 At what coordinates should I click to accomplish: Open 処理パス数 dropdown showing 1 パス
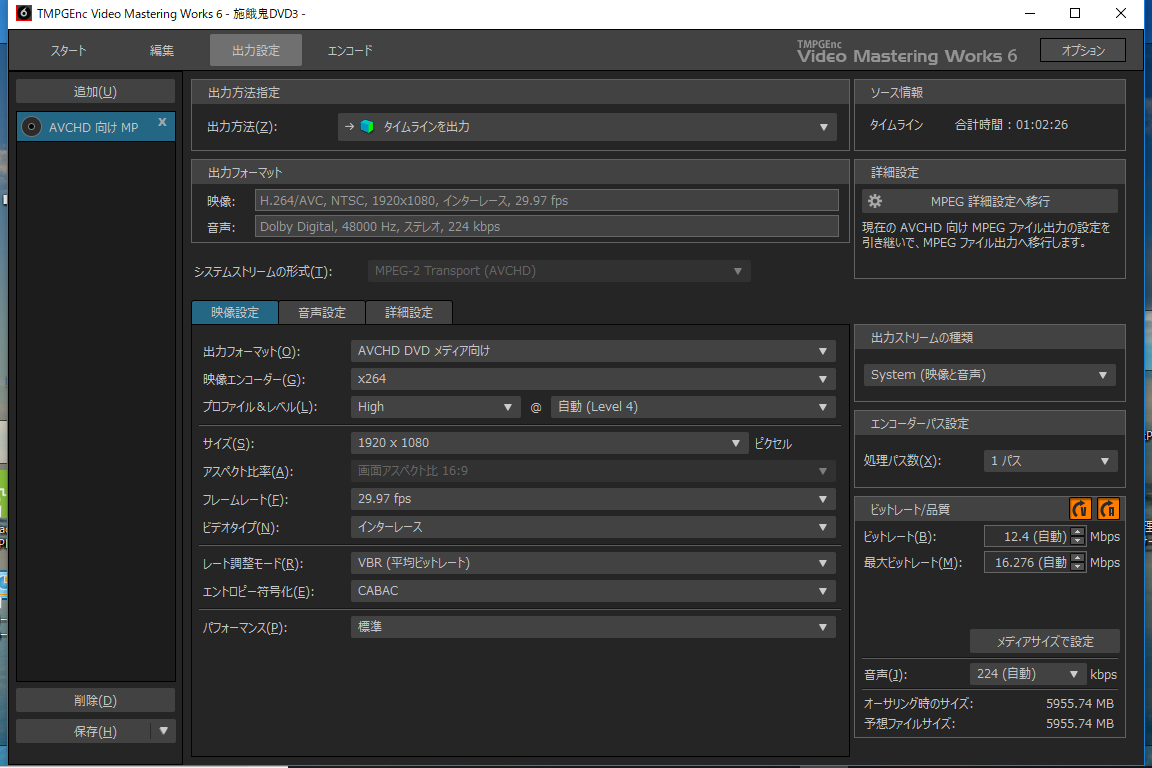1050,461
